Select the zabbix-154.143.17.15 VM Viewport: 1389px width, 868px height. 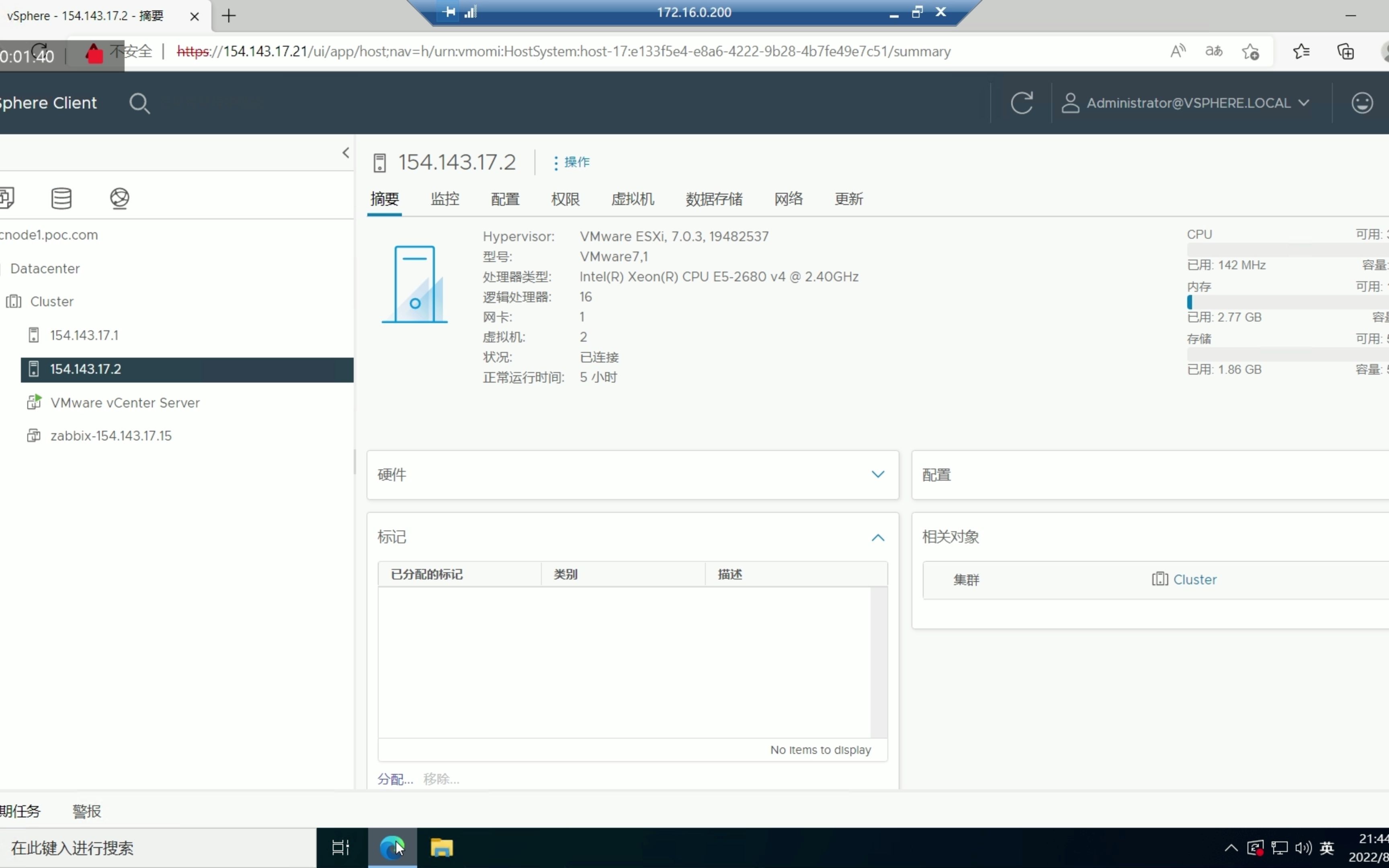111,436
